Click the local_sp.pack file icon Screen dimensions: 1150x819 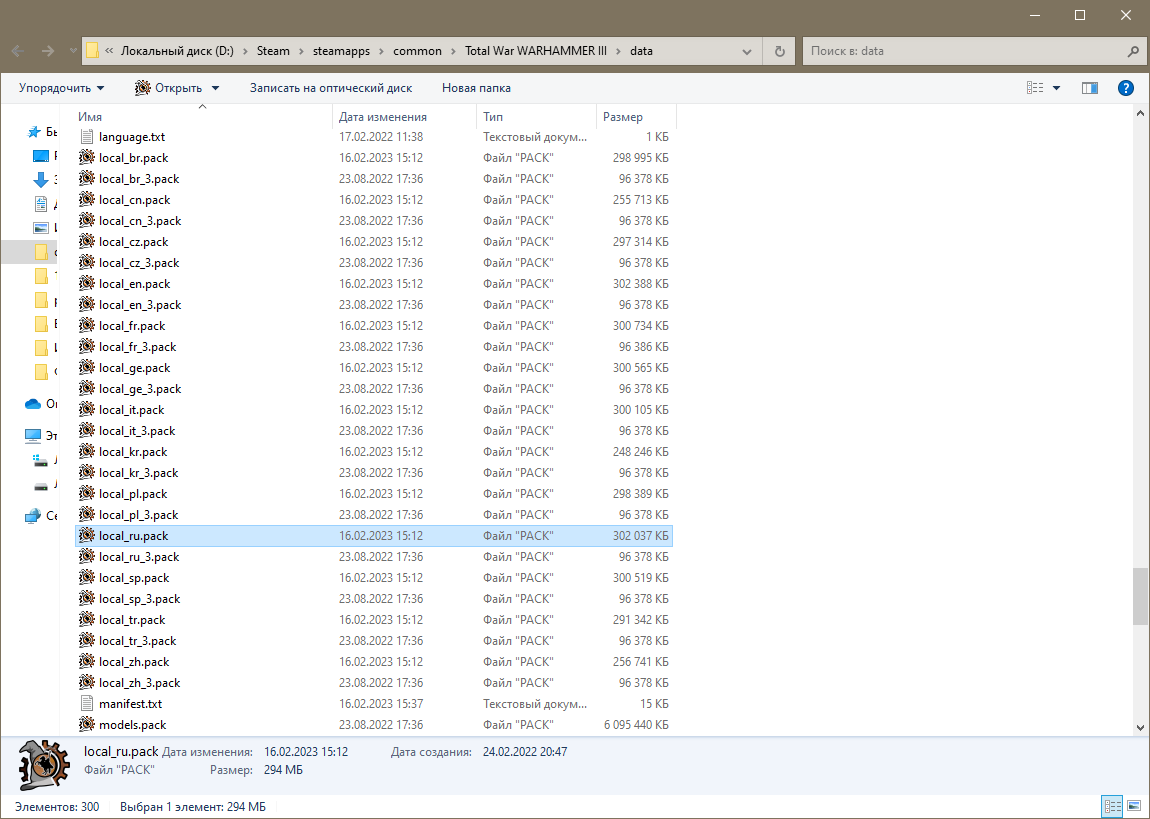point(87,578)
